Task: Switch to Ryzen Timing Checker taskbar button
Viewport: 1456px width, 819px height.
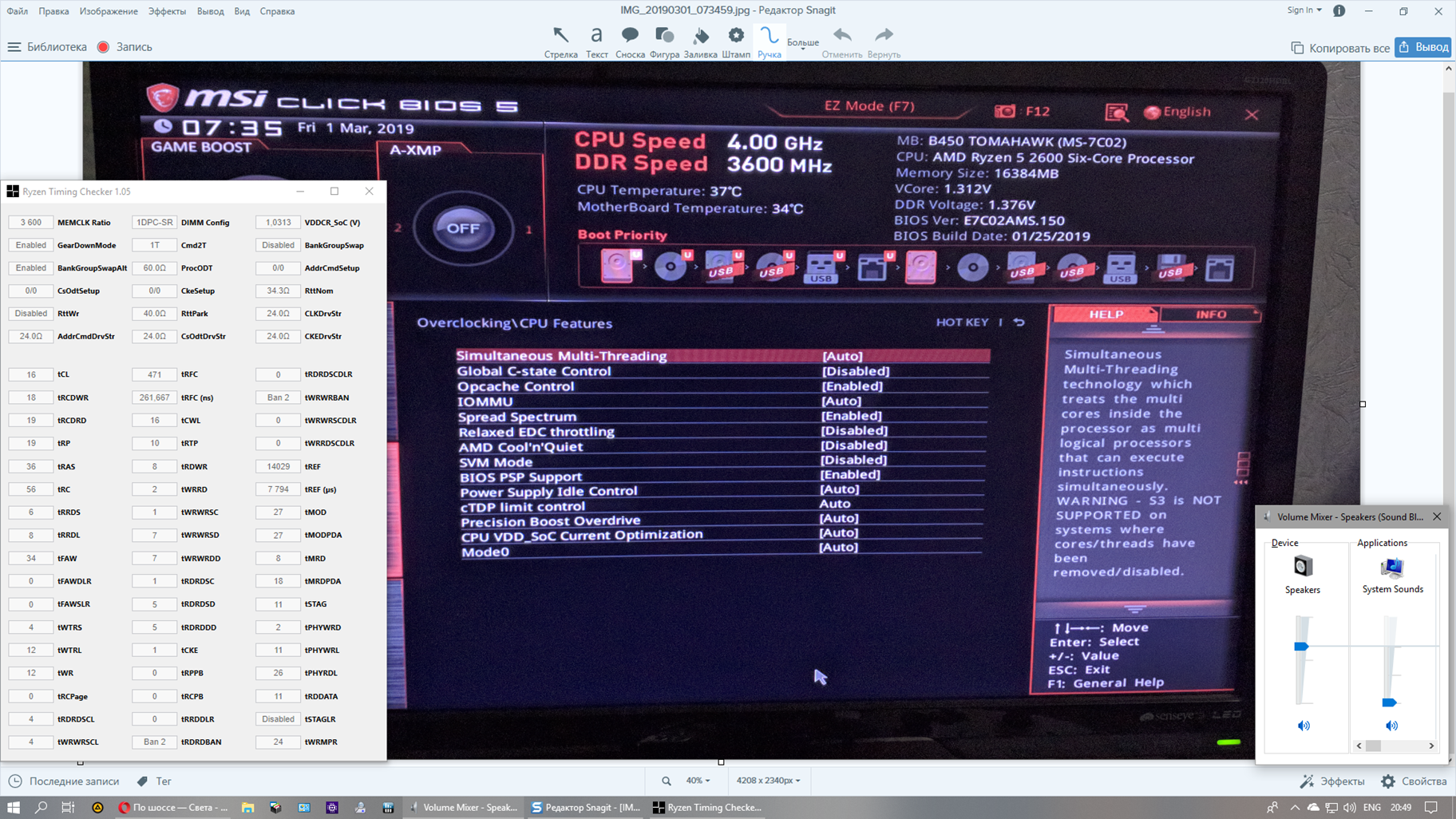Action: (707, 807)
